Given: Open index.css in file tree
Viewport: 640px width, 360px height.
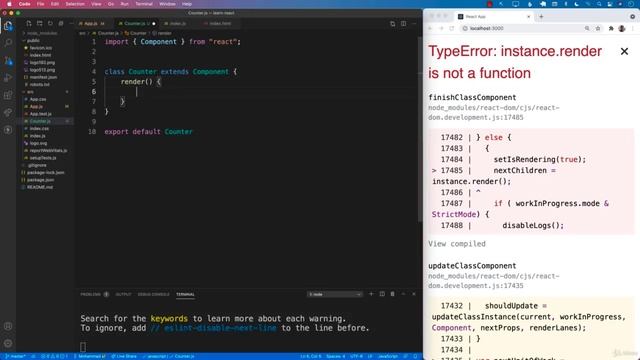Looking at the screenshot, I should click(39, 129).
